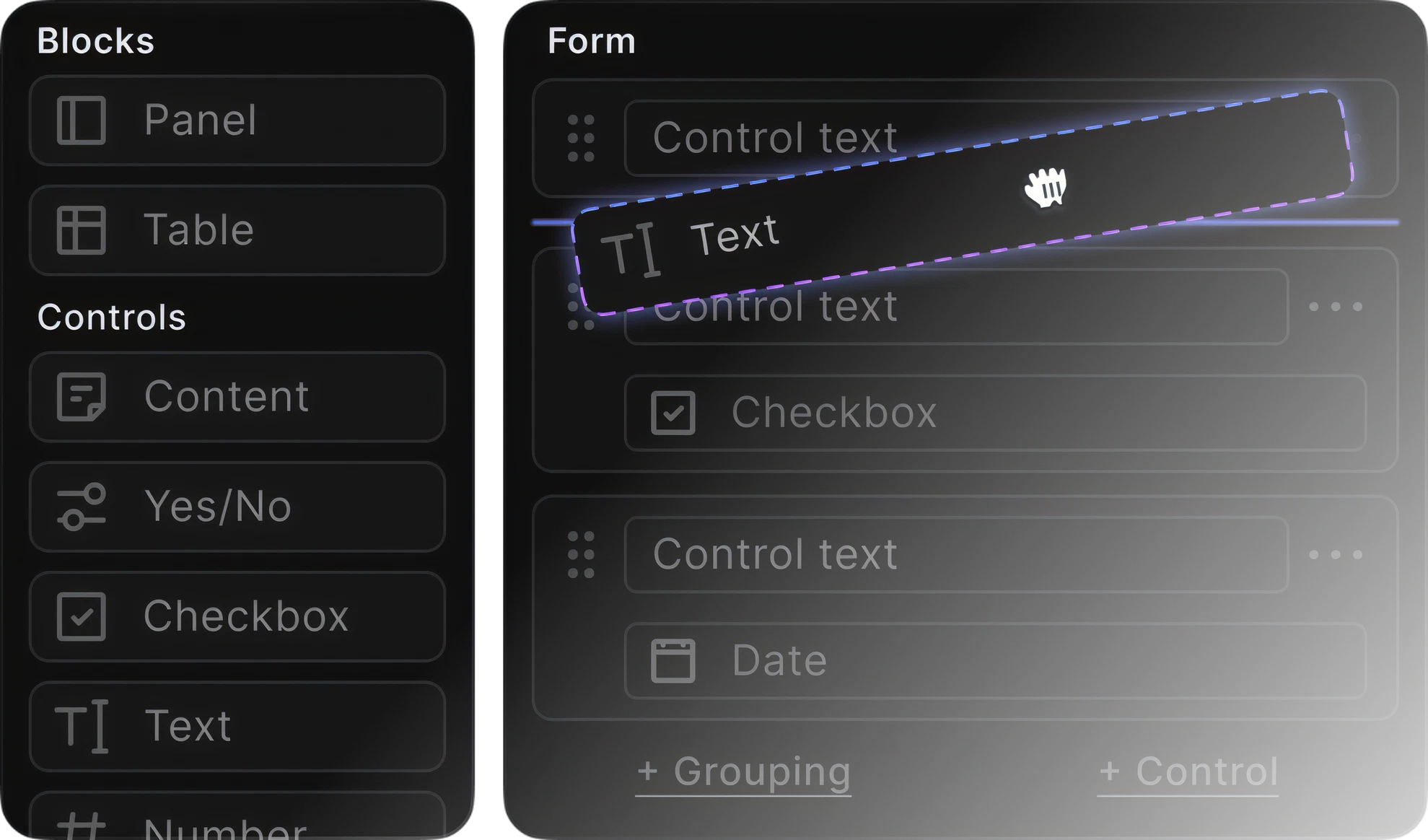1428x840 pixels.
Task: Click the bottom group's Control text input
Action: 956,555
